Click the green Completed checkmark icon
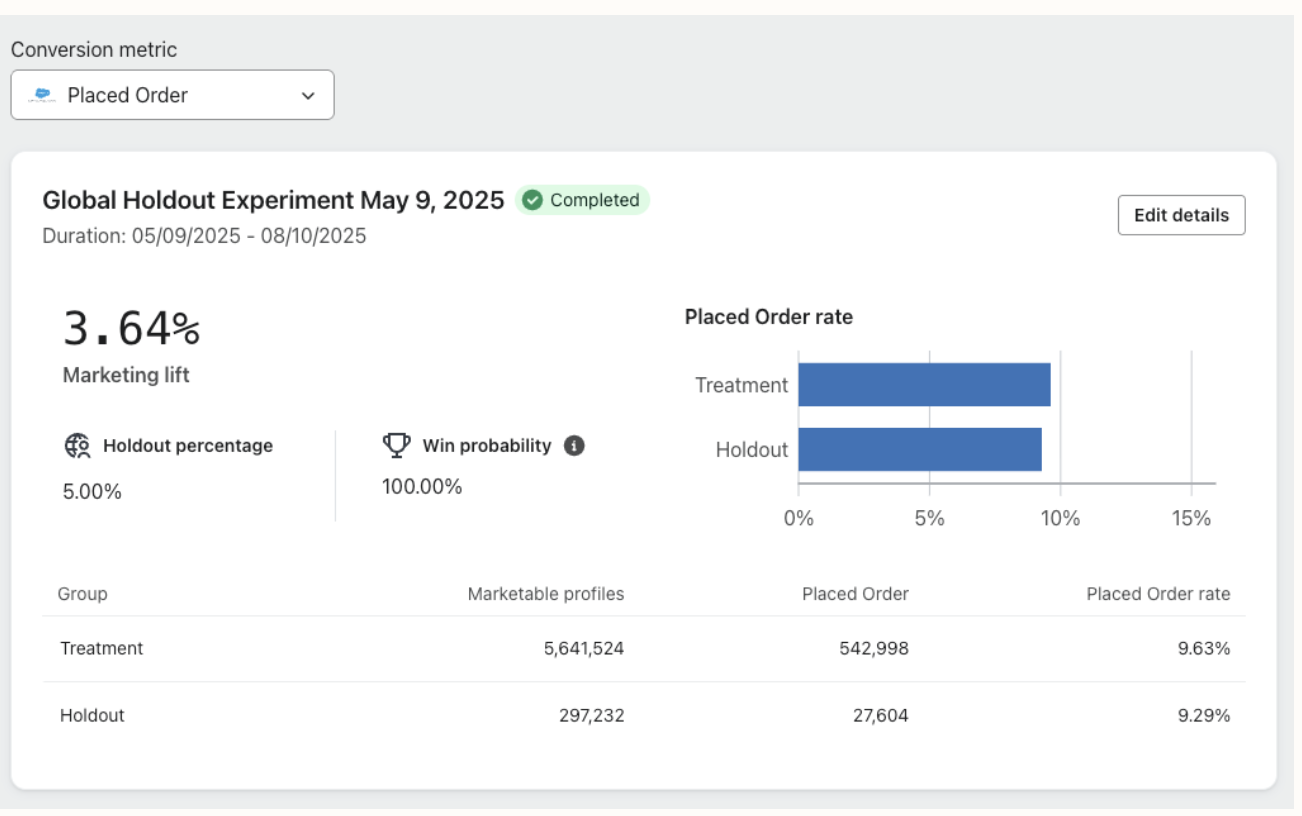Image resolution: width=1302 pixels, height=816 pixels. 533,200
